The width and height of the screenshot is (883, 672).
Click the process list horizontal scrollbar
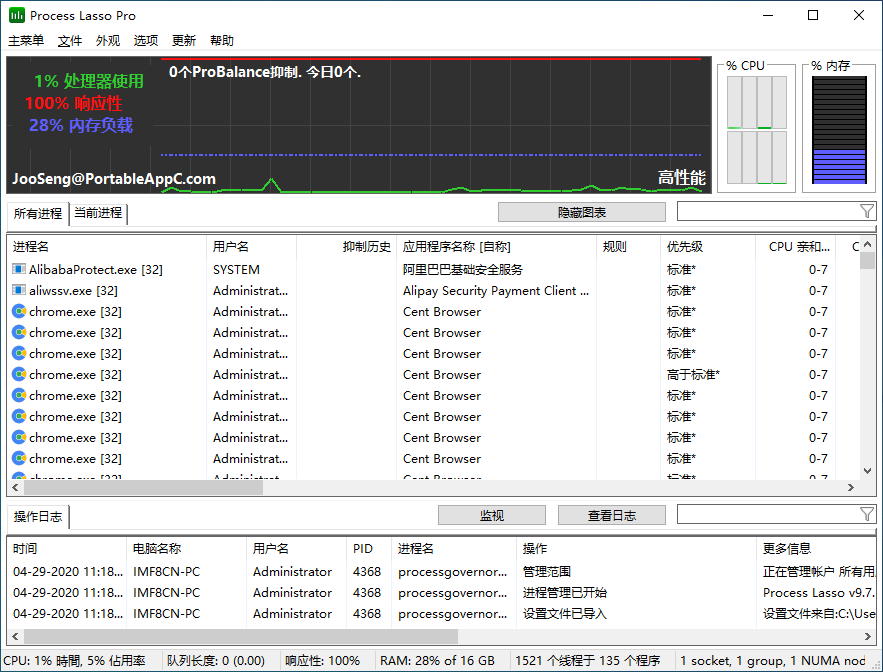tap(140, 488)
